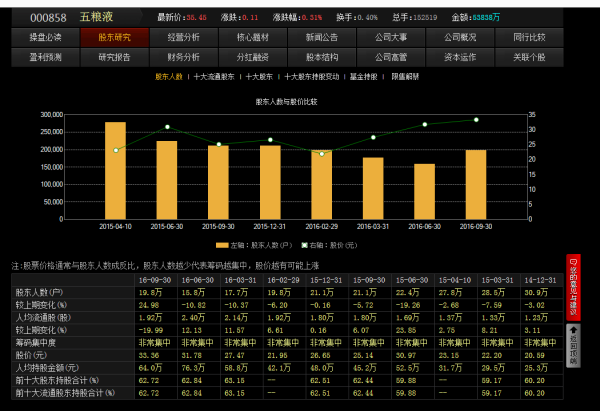Select the highlighted 股东研究 tab
This screenshot has width=600, height=411.
(x=114, y=37)
